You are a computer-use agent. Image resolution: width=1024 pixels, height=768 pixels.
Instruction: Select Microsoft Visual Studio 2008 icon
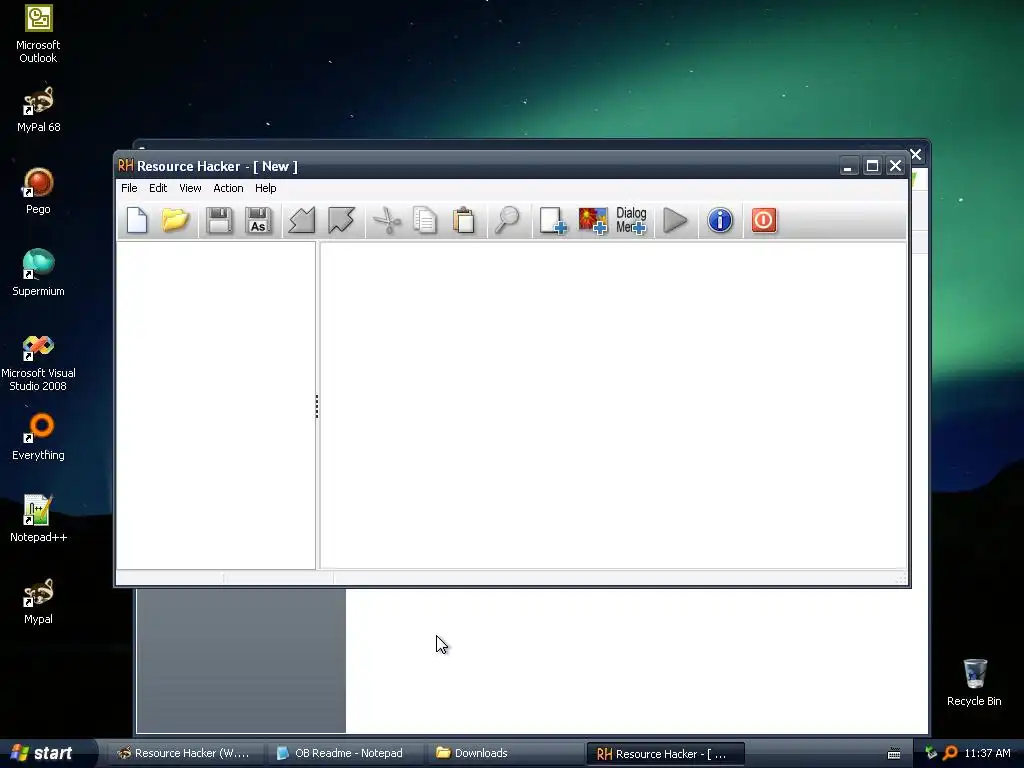pos(38,363)
